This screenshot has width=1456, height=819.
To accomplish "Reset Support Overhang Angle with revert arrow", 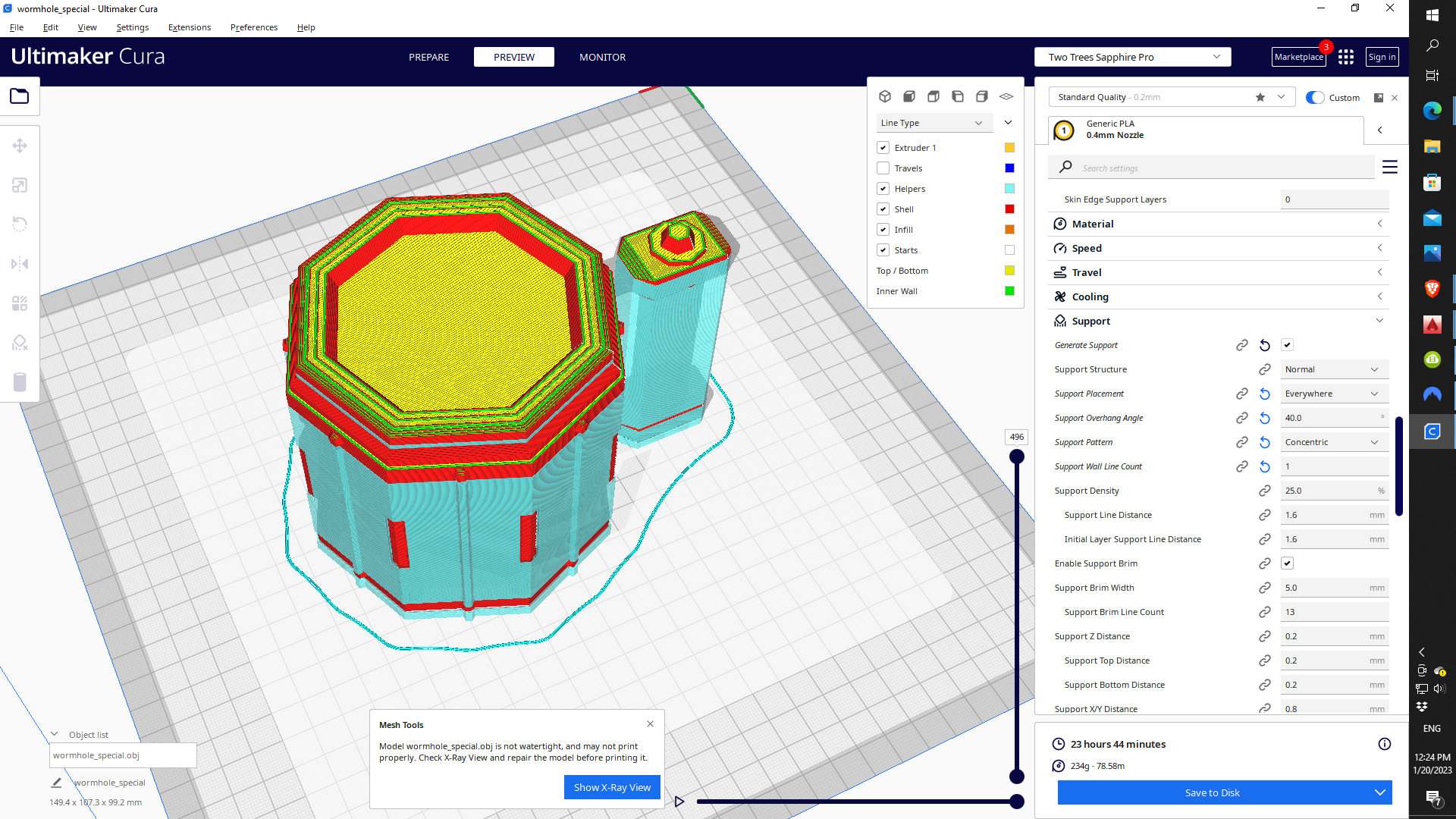I will pos(1265,418).
